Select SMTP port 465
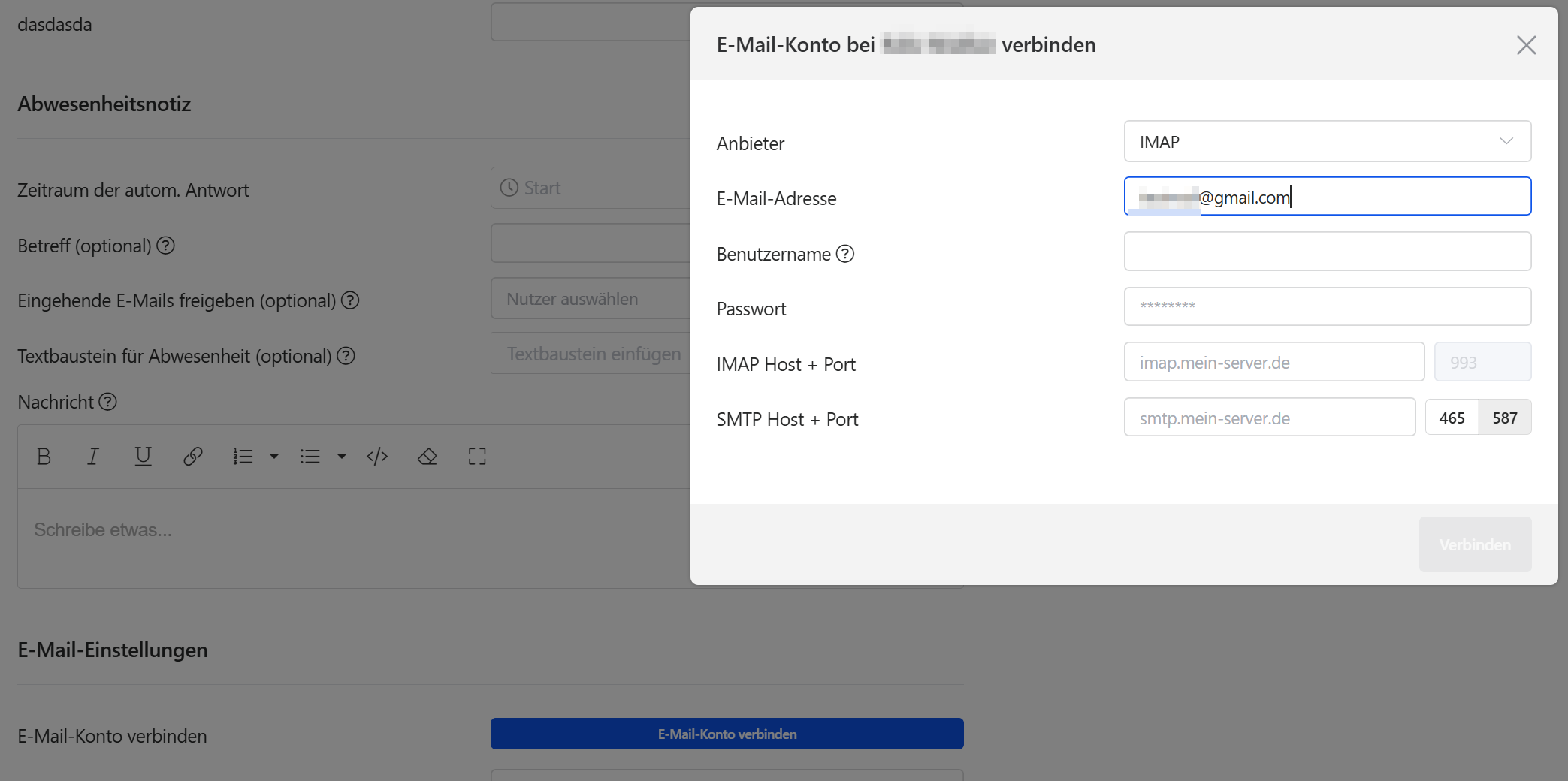This screenshot has width=1568, height=781. point(1452,418)
